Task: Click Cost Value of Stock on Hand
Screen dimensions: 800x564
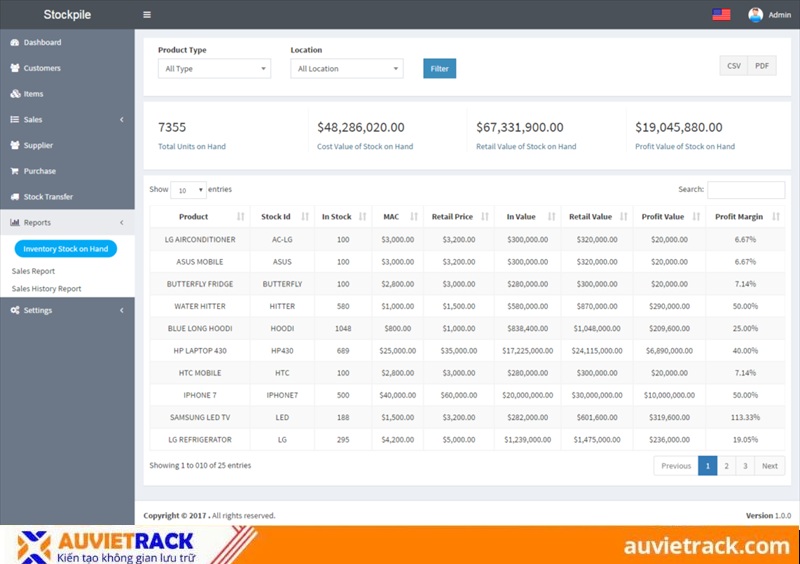Action: pos(365,146)
